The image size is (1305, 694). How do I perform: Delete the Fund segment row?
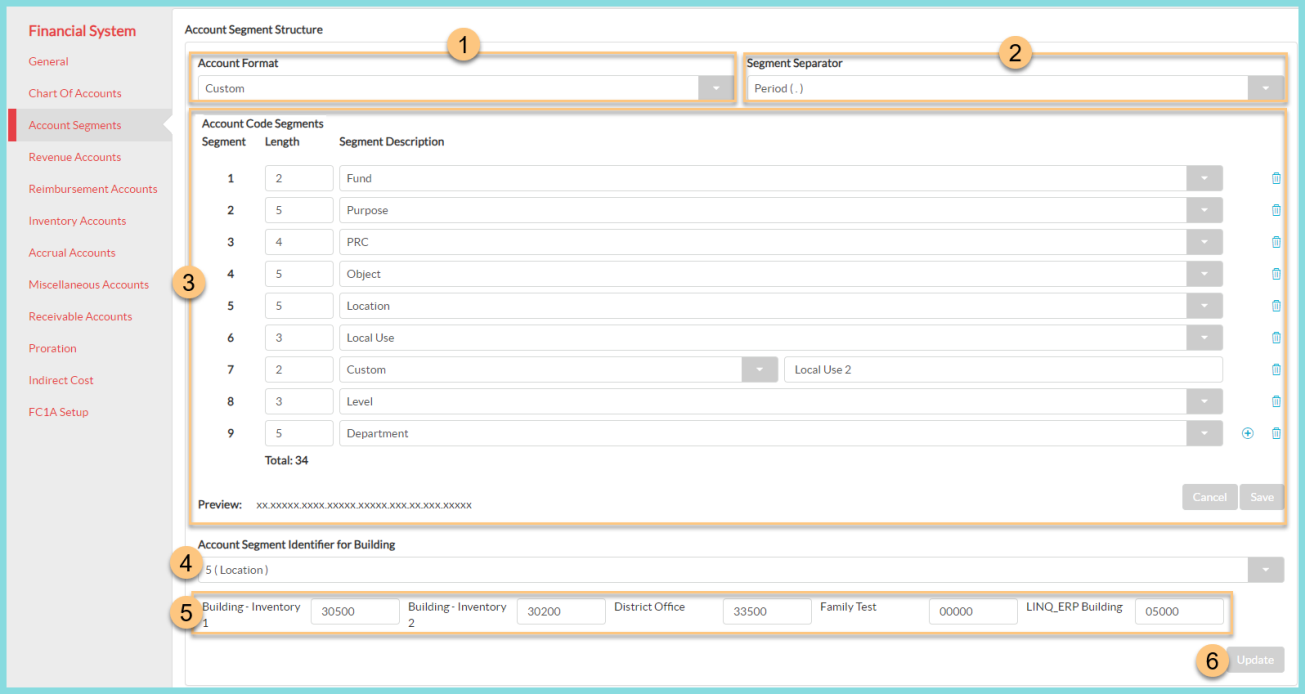point(1276,178)
